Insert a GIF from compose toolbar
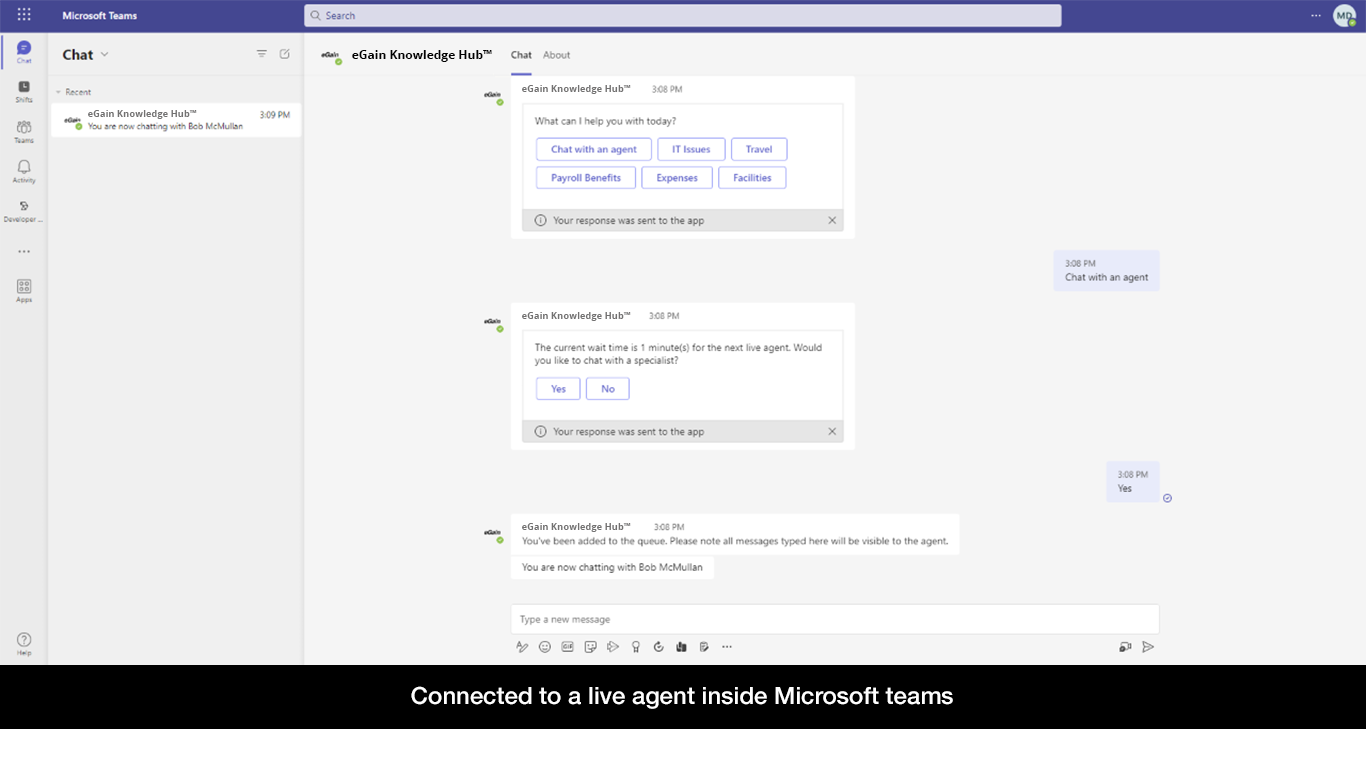This screenshot has width=1366, height=768. pos(568,647)
